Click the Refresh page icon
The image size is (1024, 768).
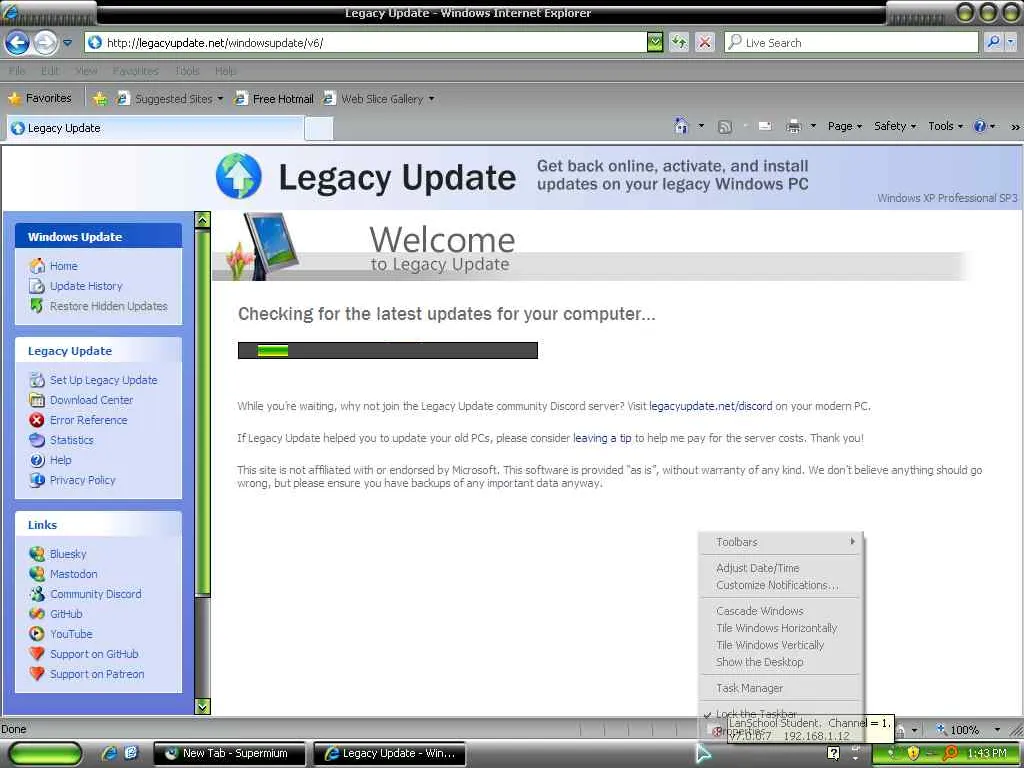tap(679, 43)
